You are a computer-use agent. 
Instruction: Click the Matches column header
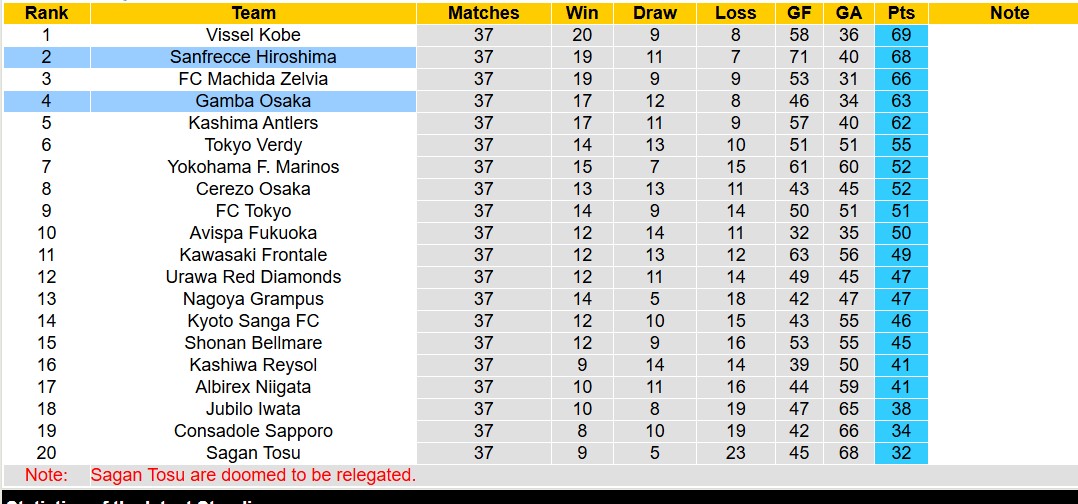point(483,13)
